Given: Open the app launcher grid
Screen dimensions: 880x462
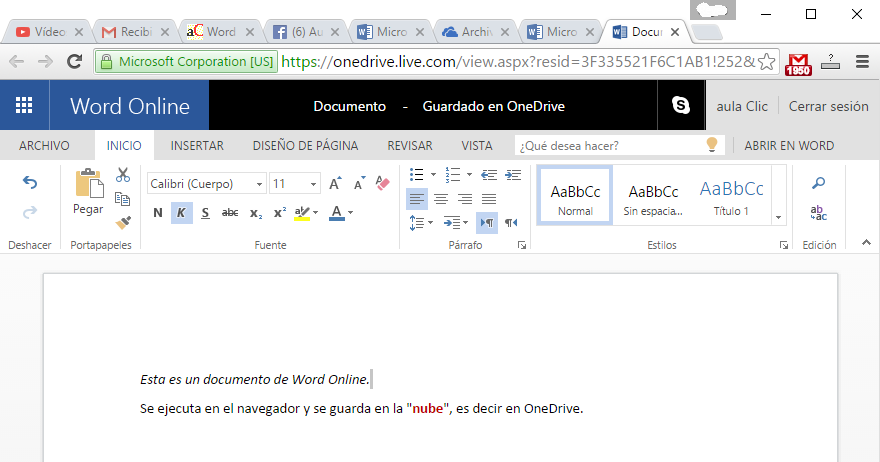Looking at the screenshot, I should pyautogui.click(x=24, y=106).
